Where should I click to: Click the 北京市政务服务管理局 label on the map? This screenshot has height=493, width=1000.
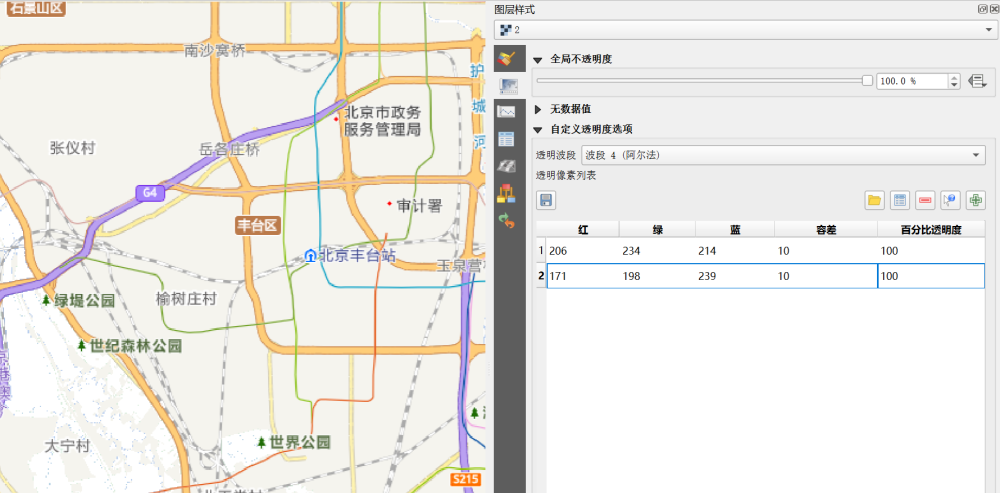click(x=383, y=121)
